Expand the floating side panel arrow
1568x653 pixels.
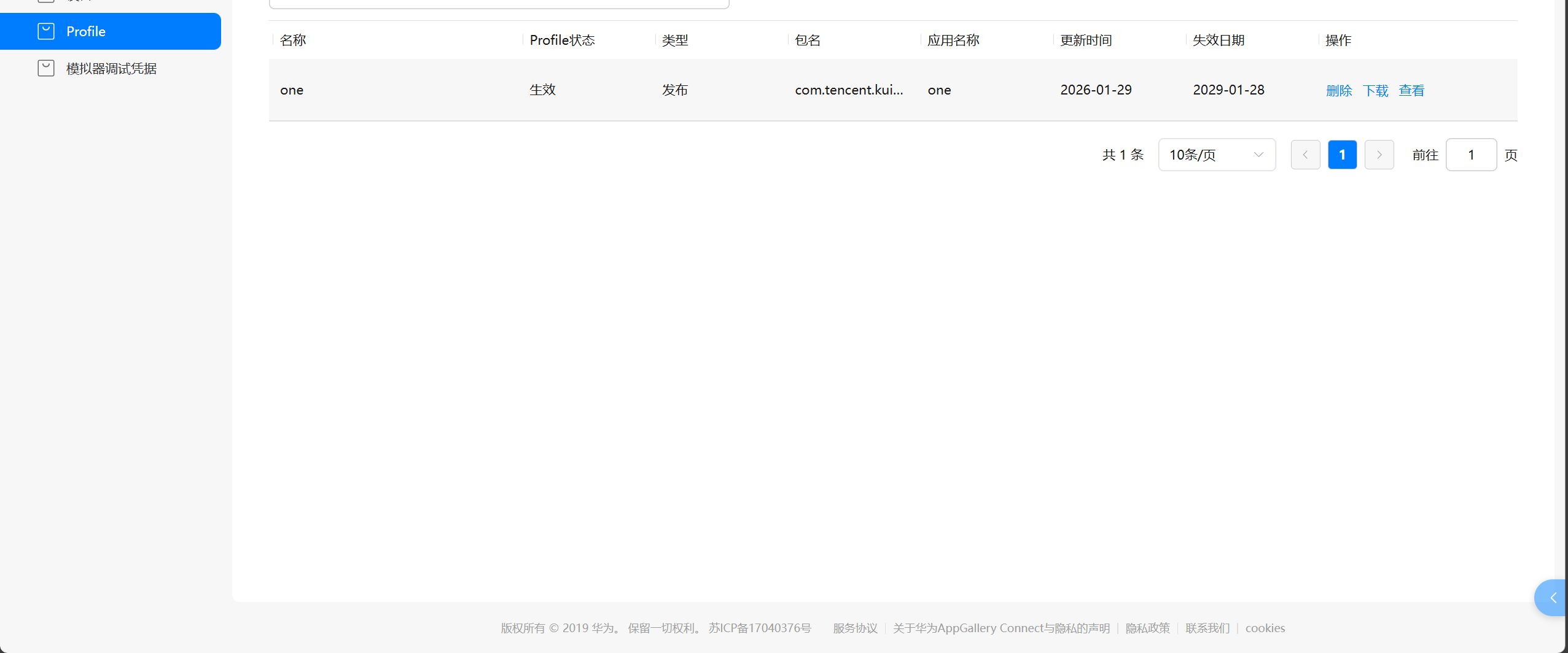coord(1552,598)
